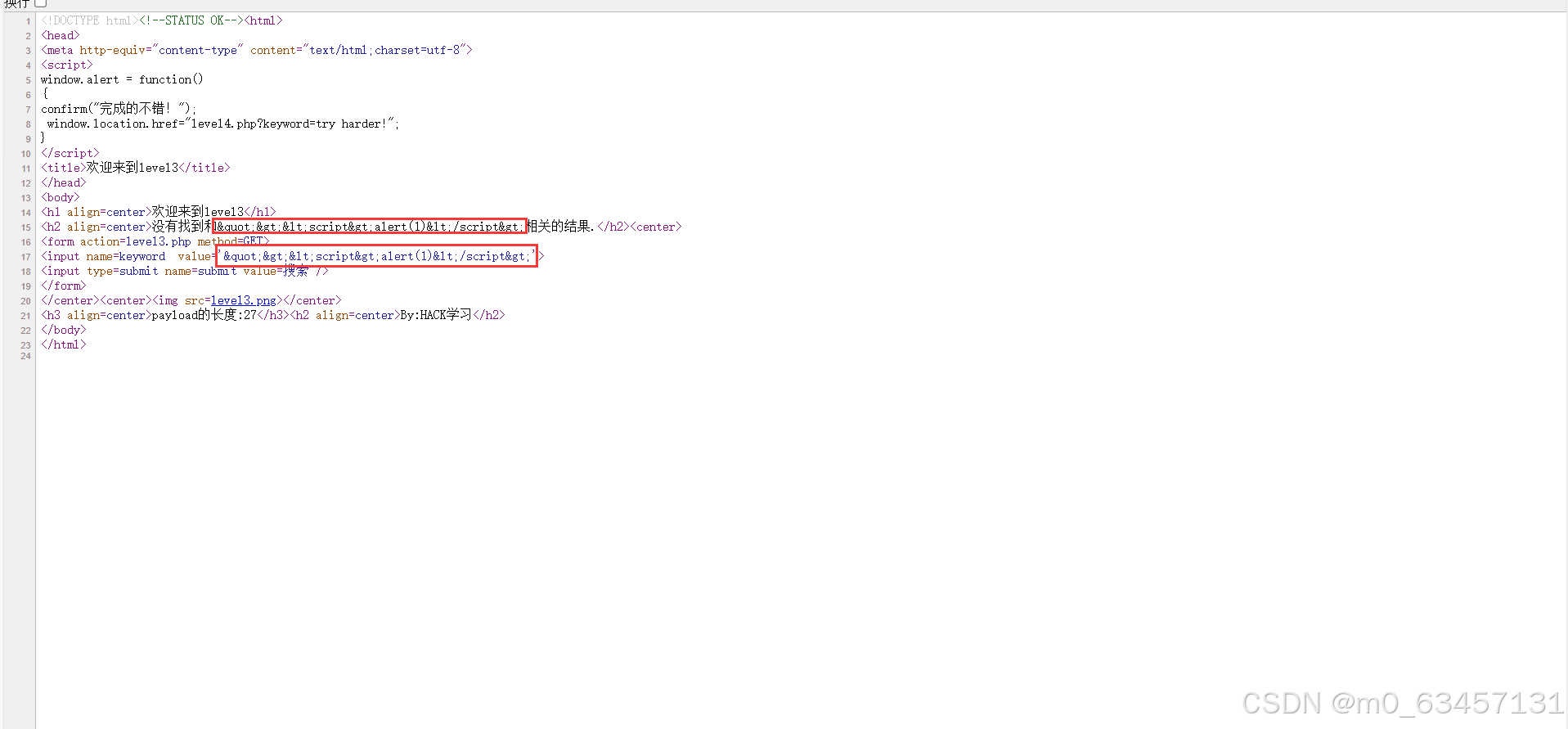The width and height of the screenshot is (1568, 729).
Task: Click the </form> closing tag on line 19
Action: click(64, 286)
